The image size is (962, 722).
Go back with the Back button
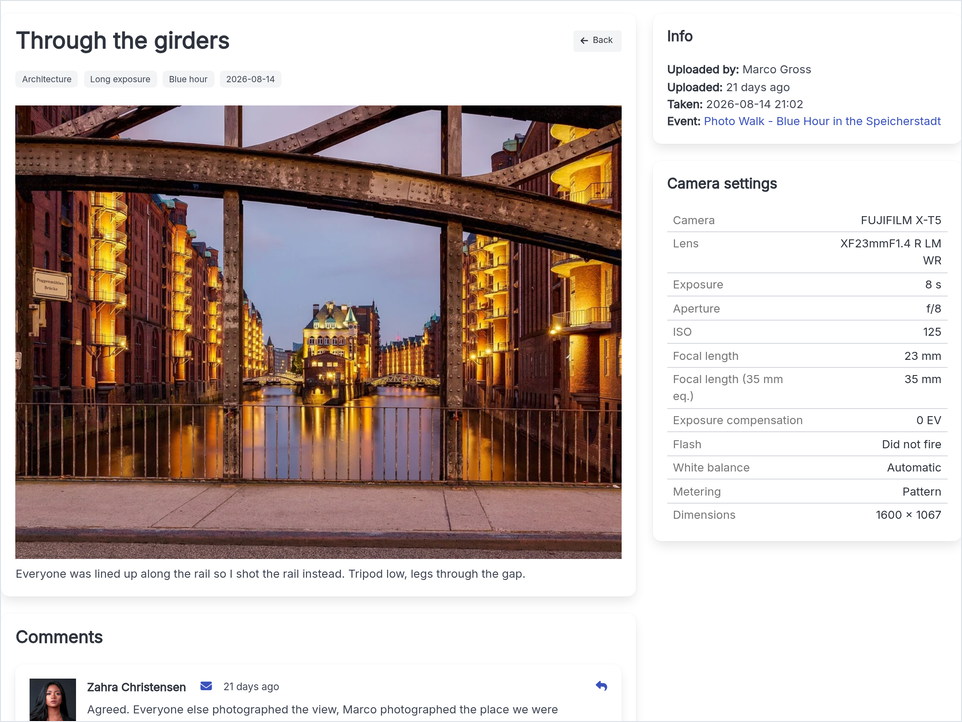(597, 40)
